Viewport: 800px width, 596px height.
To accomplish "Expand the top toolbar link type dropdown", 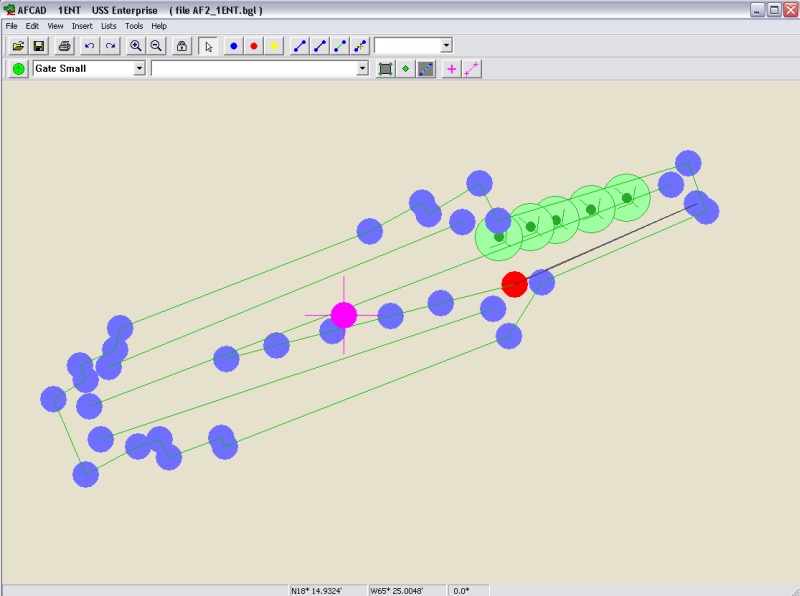I will (446, 46).
